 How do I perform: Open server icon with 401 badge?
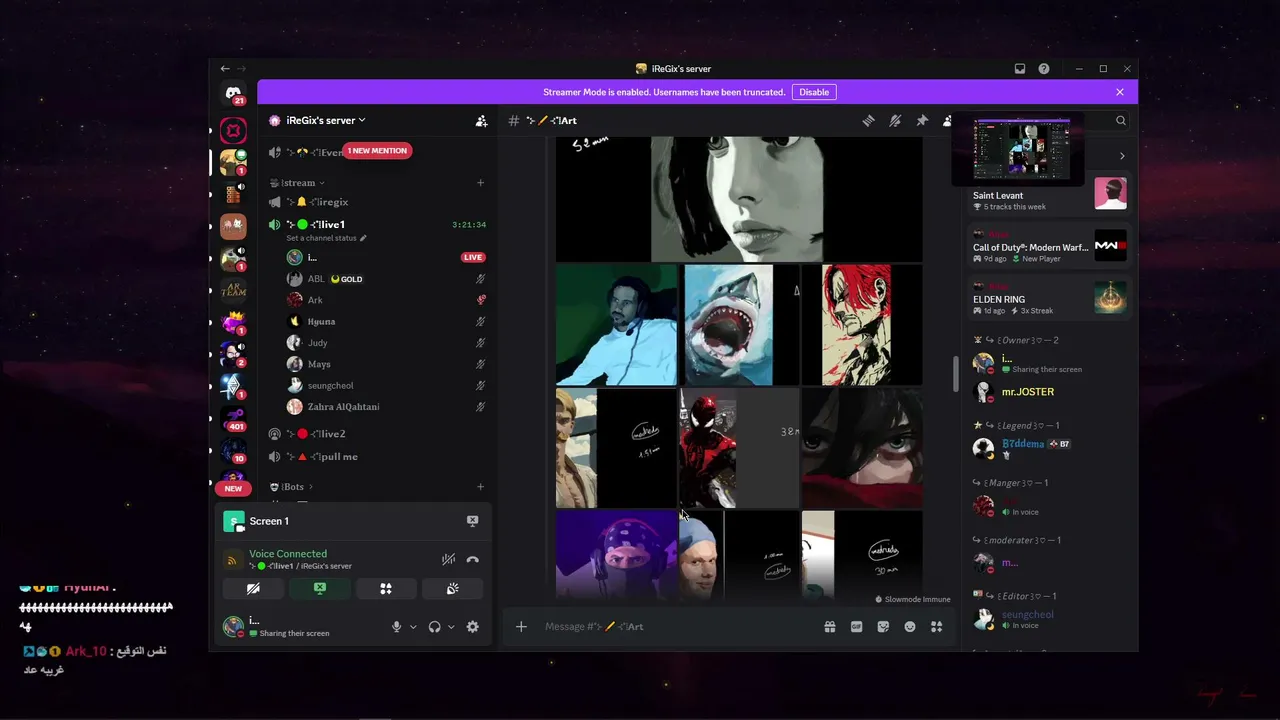(234, 419)
